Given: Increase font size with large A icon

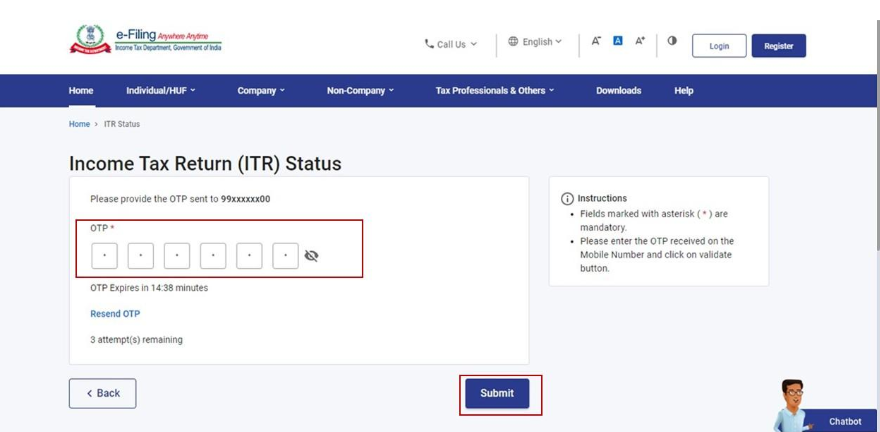Looking at the screenshot, I should (x=640, y=41).
